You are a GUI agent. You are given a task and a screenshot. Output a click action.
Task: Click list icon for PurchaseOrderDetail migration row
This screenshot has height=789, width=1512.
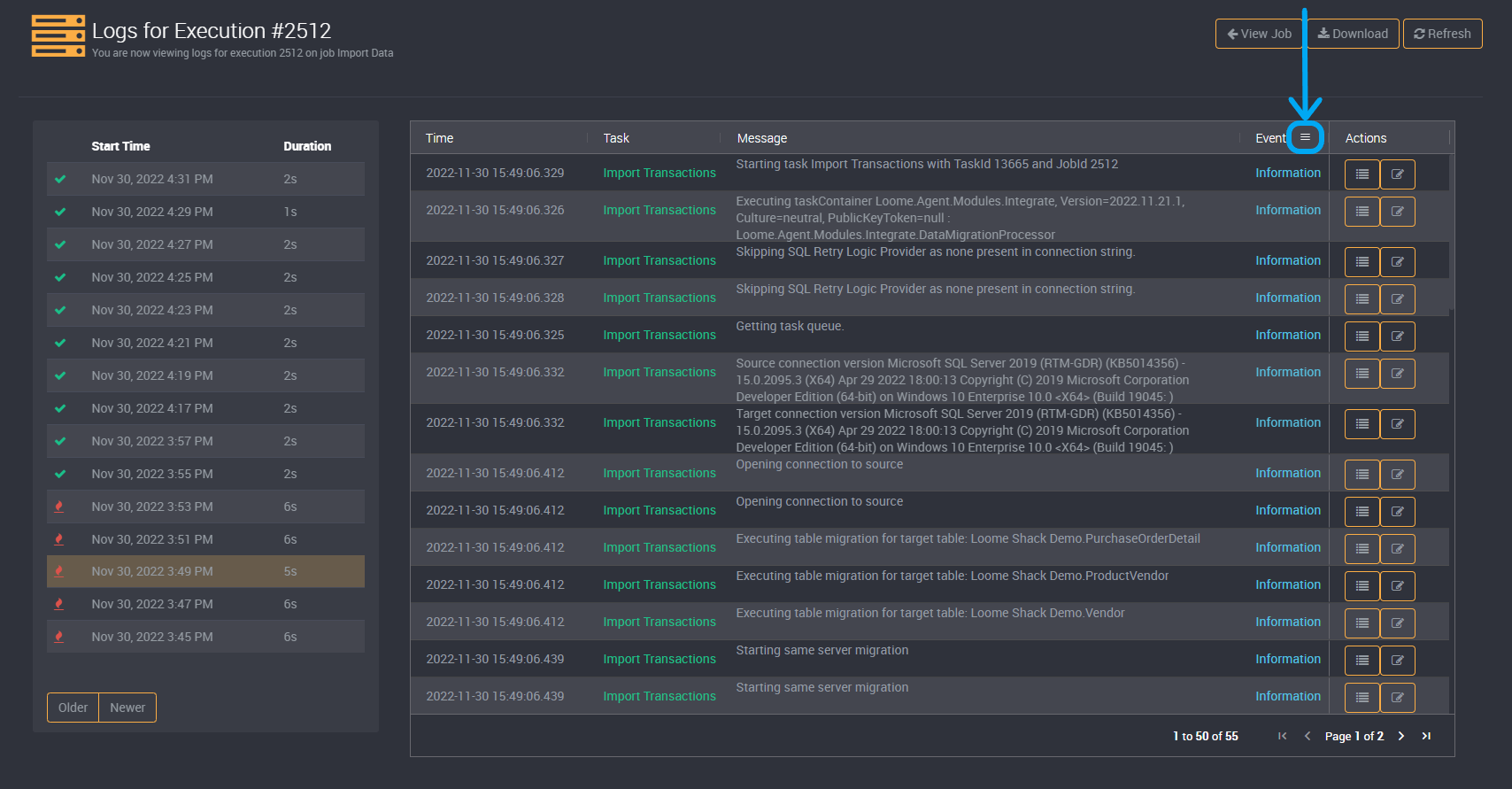click(x=1362, y=549)
